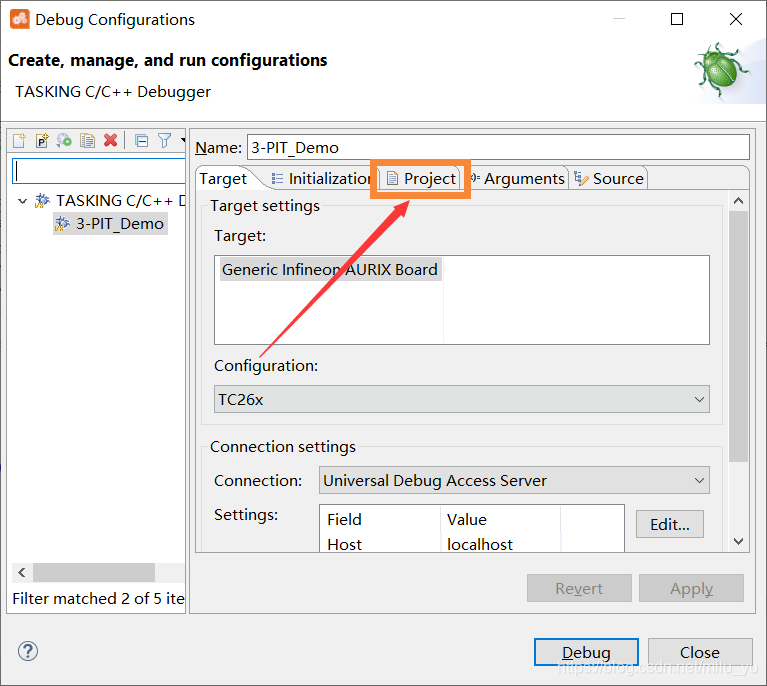Close the dialog with title bar X
The width and height of the screenshot is (767, 686).
(x=736, y=19)
